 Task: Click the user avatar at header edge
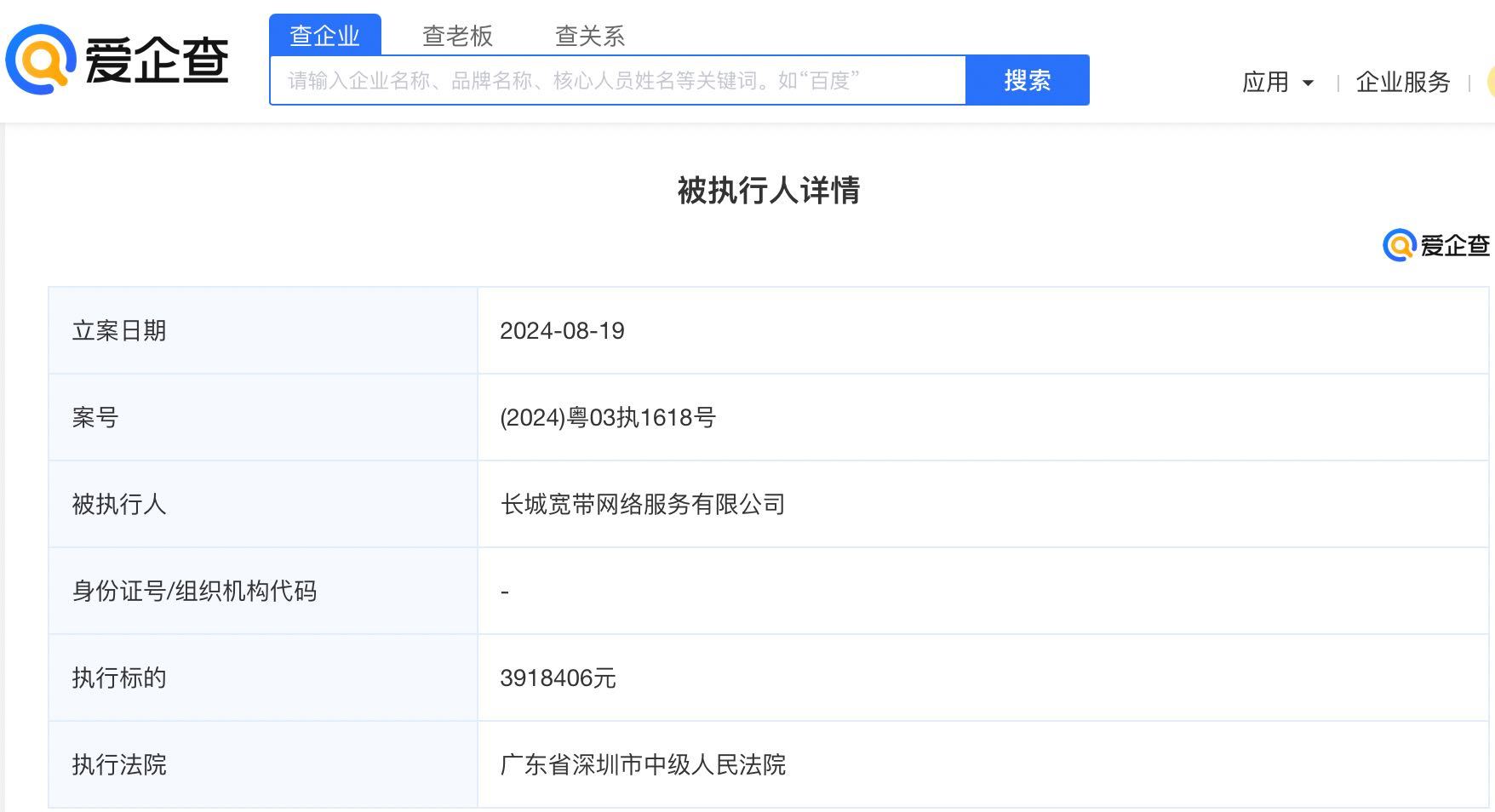pyautogui.click(x=1490, y=82)
